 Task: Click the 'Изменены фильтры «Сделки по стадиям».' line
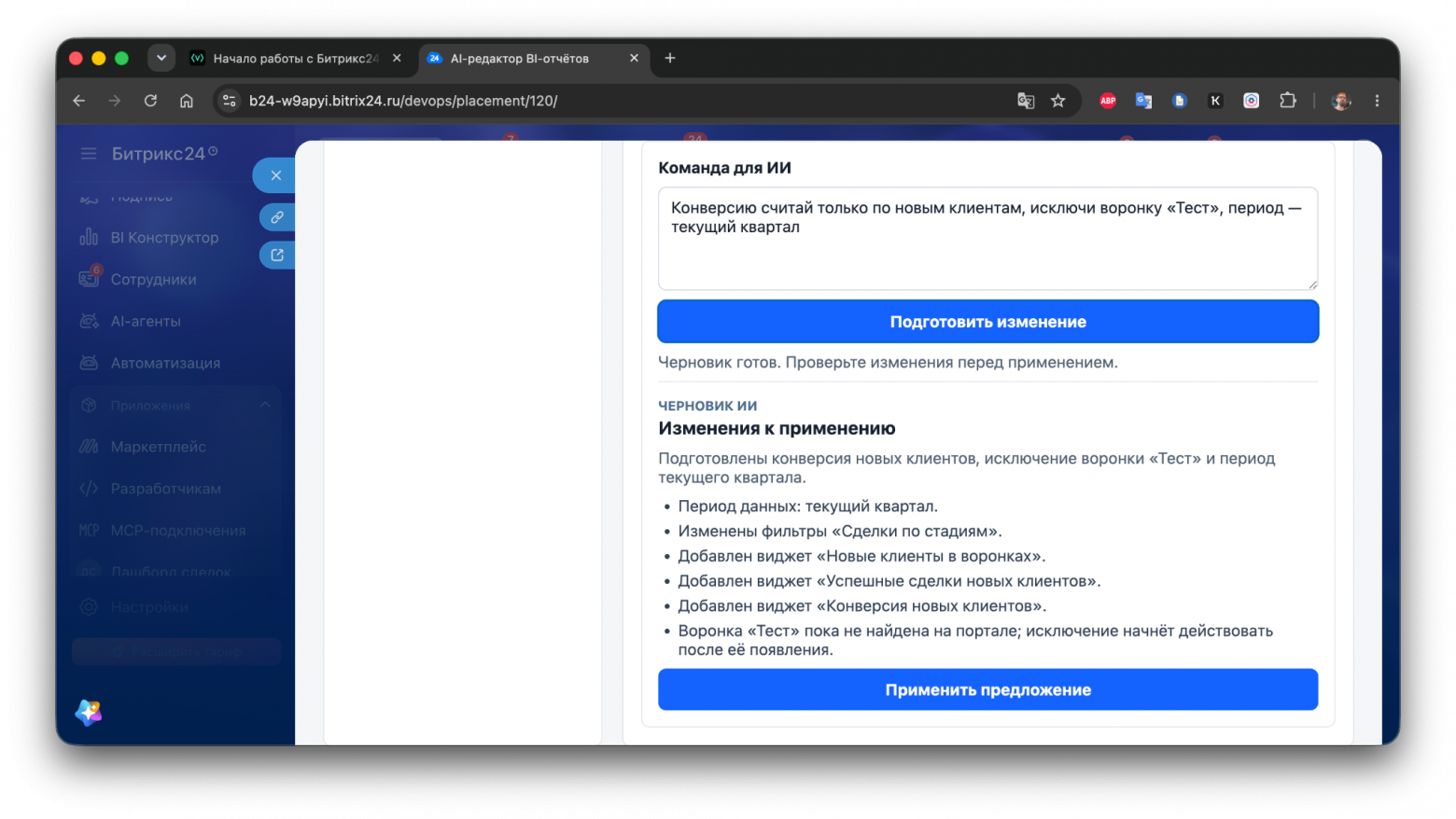(x=840, y=532)
